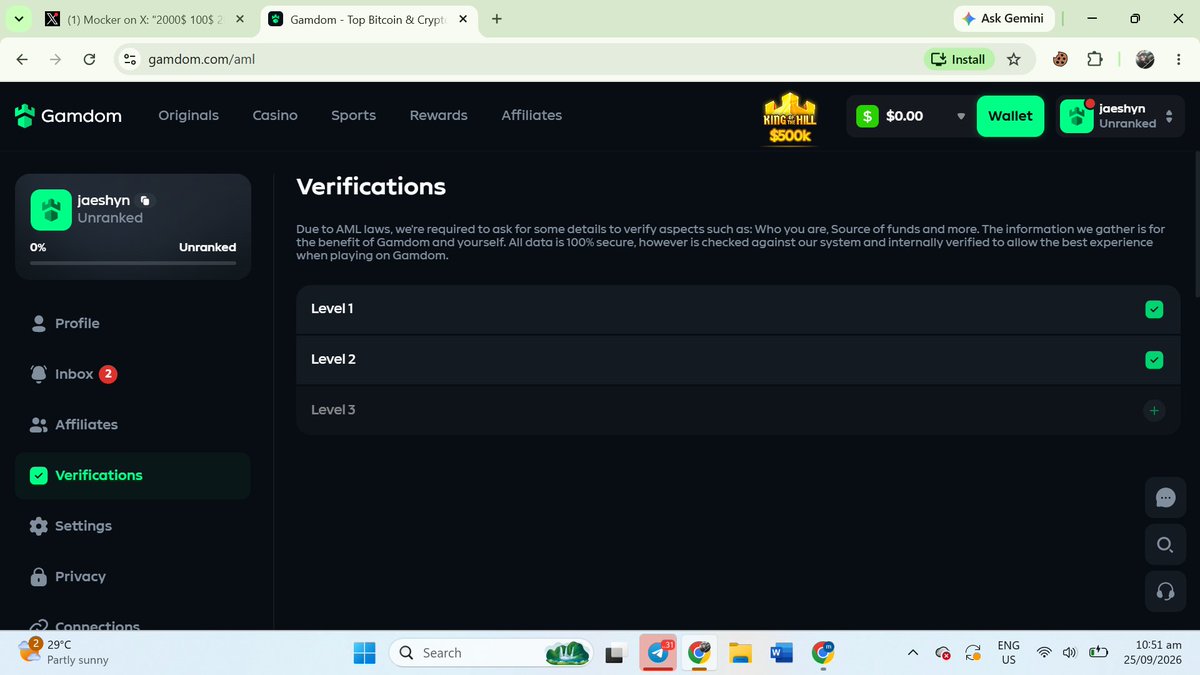Image resolution: width=1200 pixels, height=675 pixels.
Task: Open Telegram from the taskbar
Action: pyautogui.click(x=657, y=653)
